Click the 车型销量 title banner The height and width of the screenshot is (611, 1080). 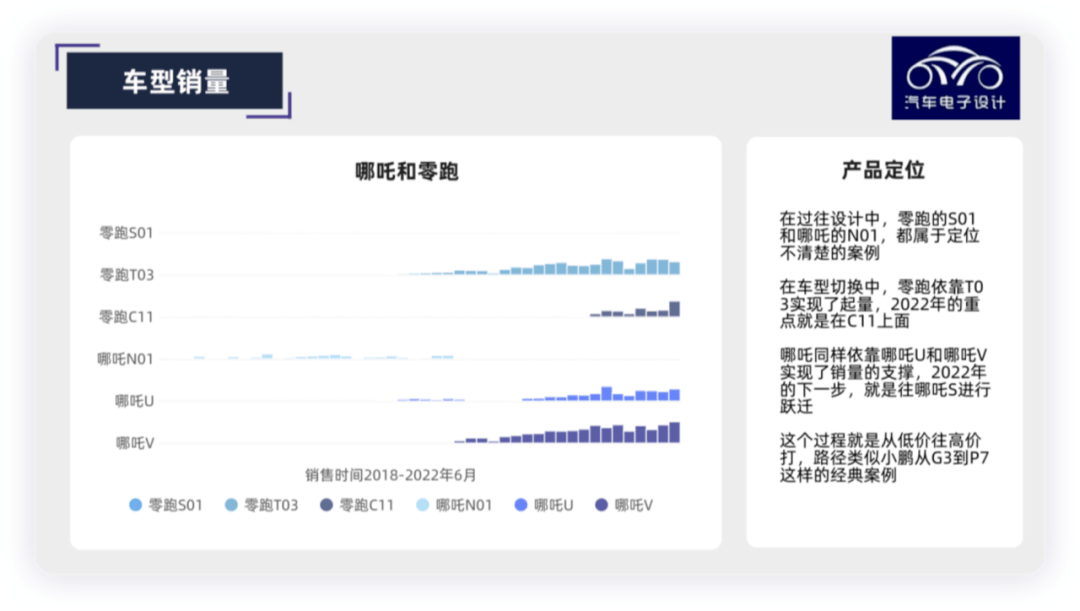pyautogui.click(x=175, y=81)
